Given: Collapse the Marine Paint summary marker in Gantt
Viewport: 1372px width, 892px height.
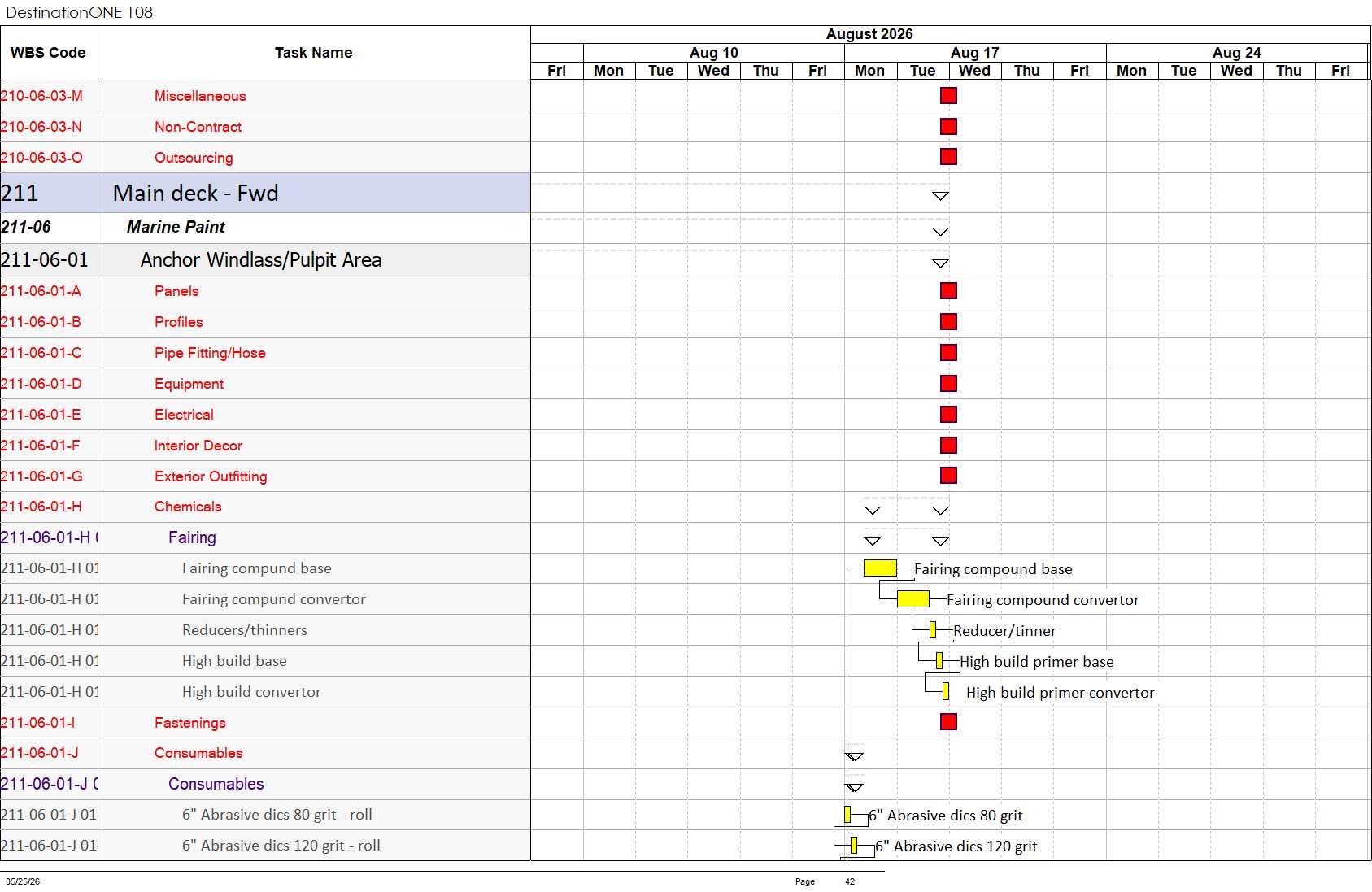Looking at the screenshot, I should (940, 232).
